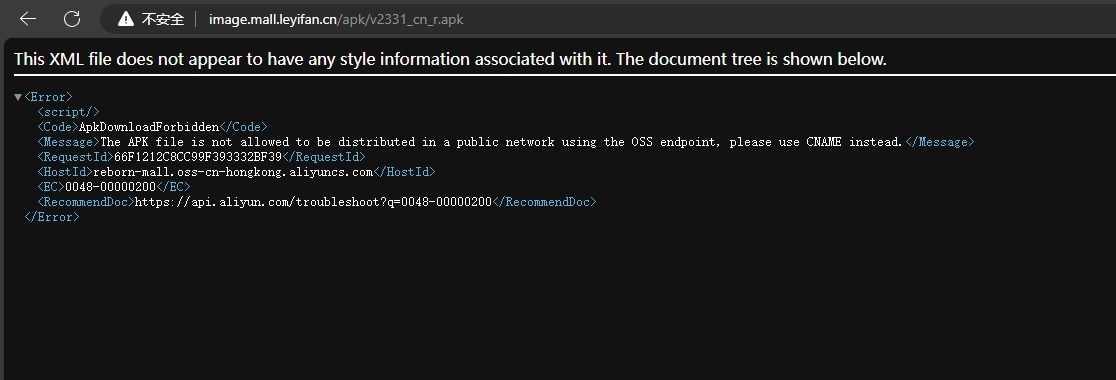Screen dimensions: 1116x380
Task: Reload the page with the refresh icon
Action: pos(72,19)
